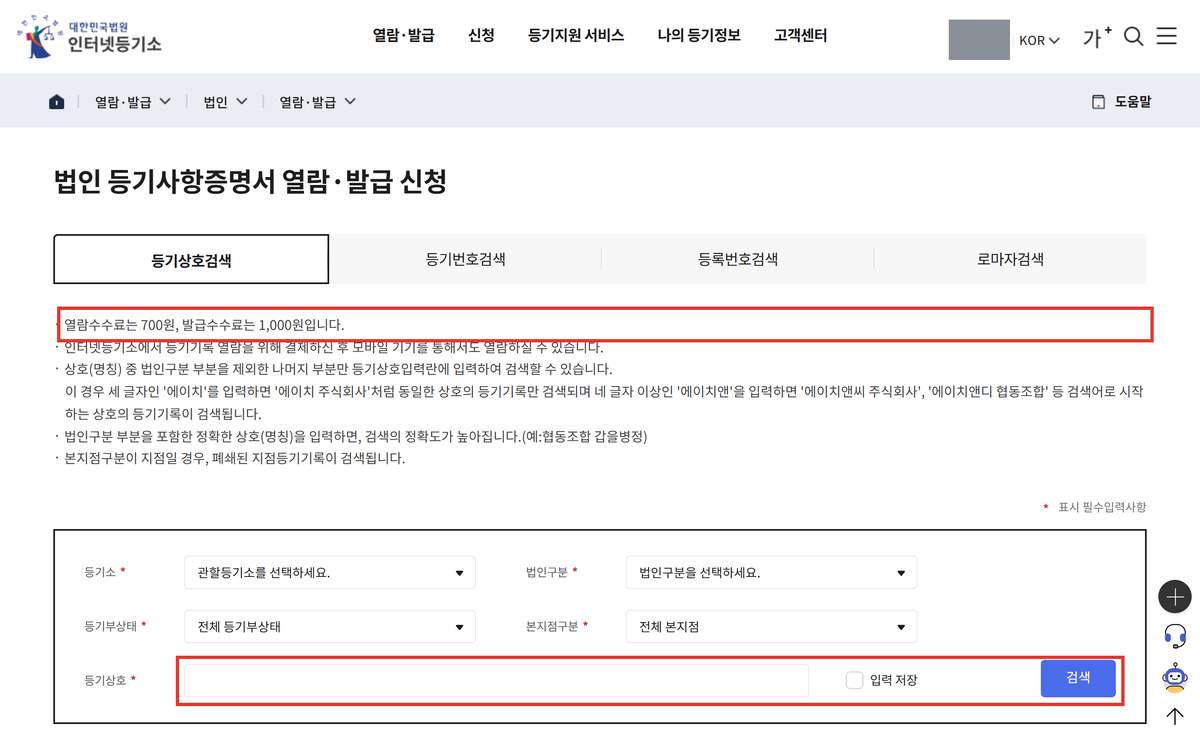Open the 법인구분을 선택하세요 dropdown
1200x729 pixels.
[x=771, y=573]
